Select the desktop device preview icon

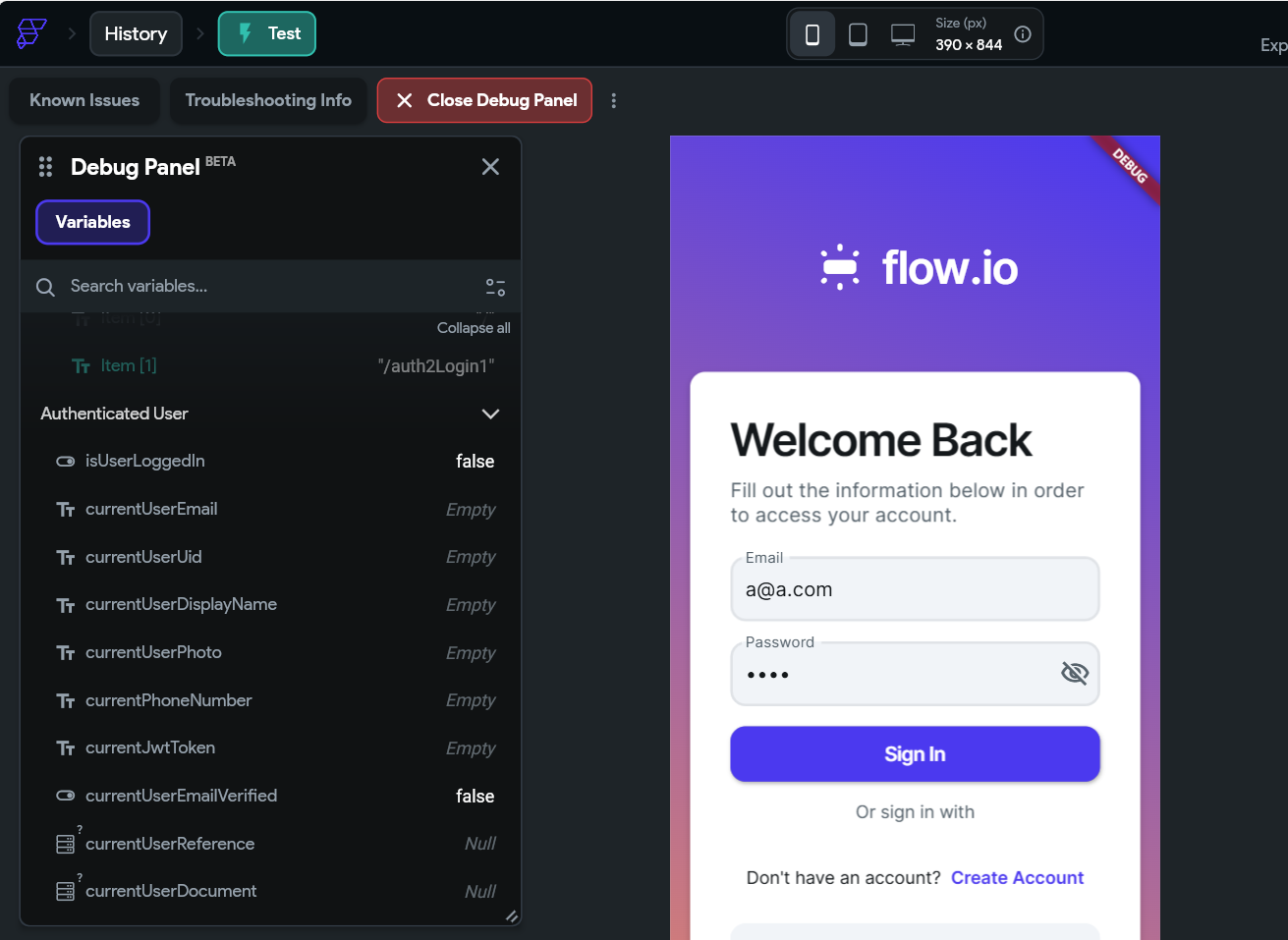coord(903,34)
